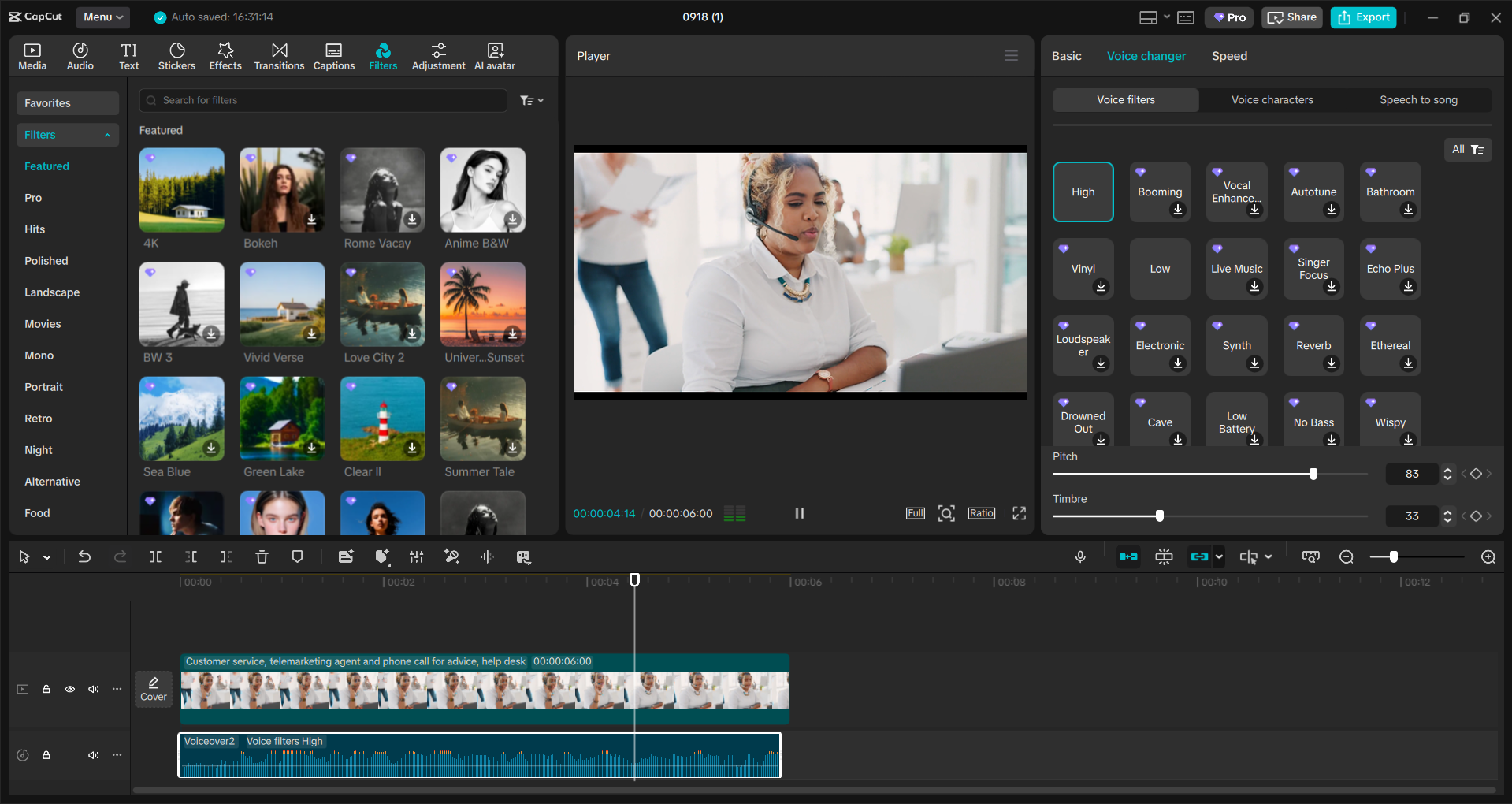Expand the selection tool dropdown arrow
The width and height of the screenshot is (1512, 804).
pos(45,556)
